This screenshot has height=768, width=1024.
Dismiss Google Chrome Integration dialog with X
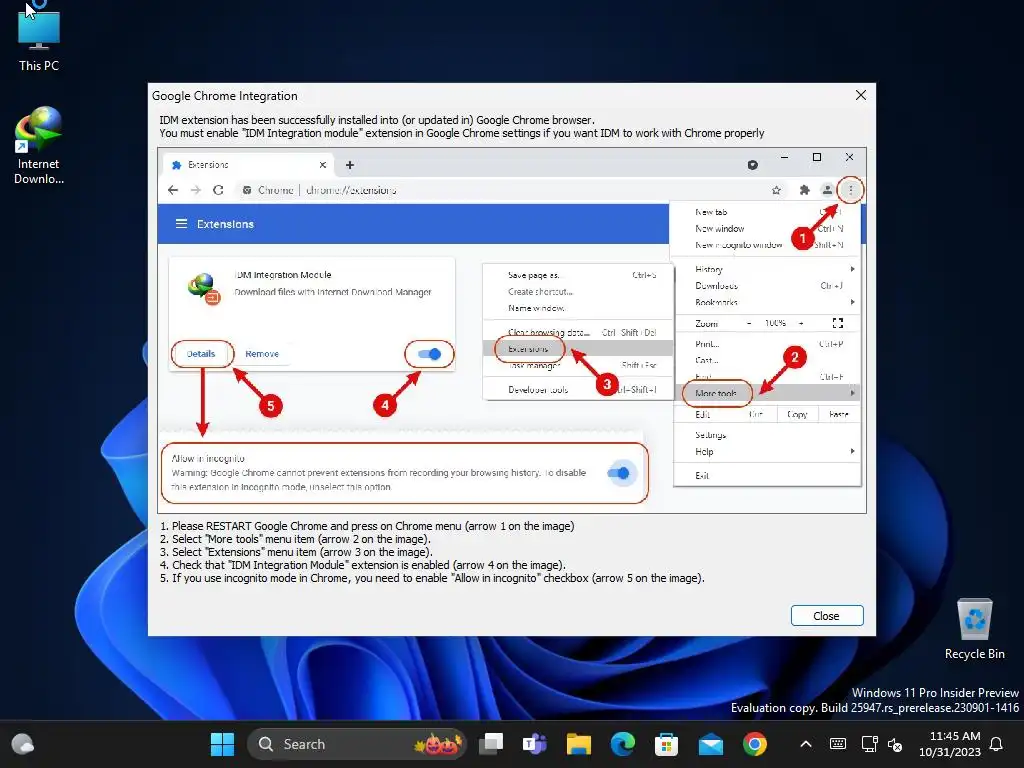point(861,95)
